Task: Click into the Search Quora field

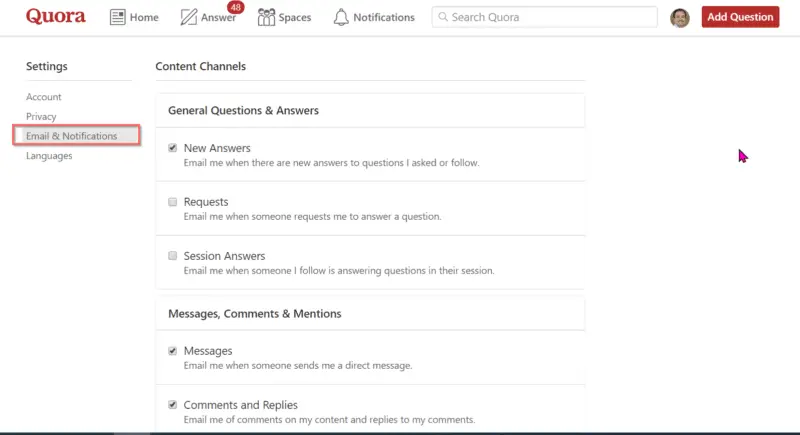Action: click(x=544, y=17)
